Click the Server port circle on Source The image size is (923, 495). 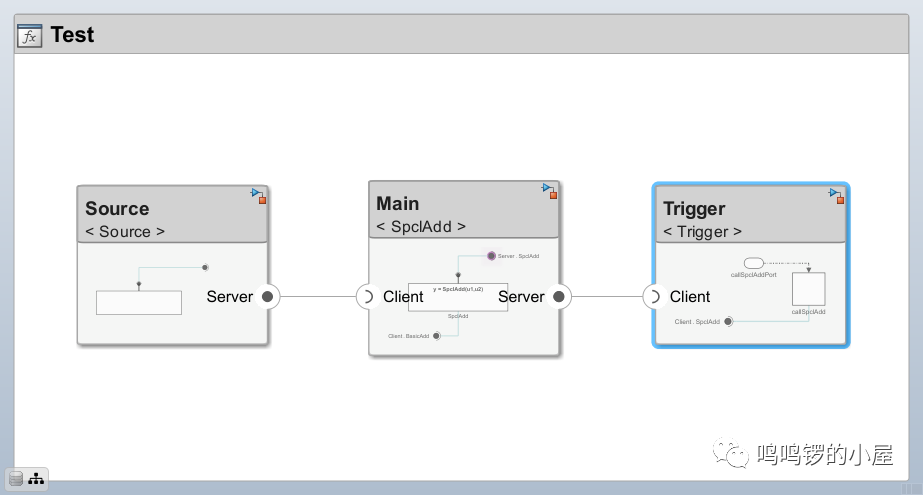[267, 297]
